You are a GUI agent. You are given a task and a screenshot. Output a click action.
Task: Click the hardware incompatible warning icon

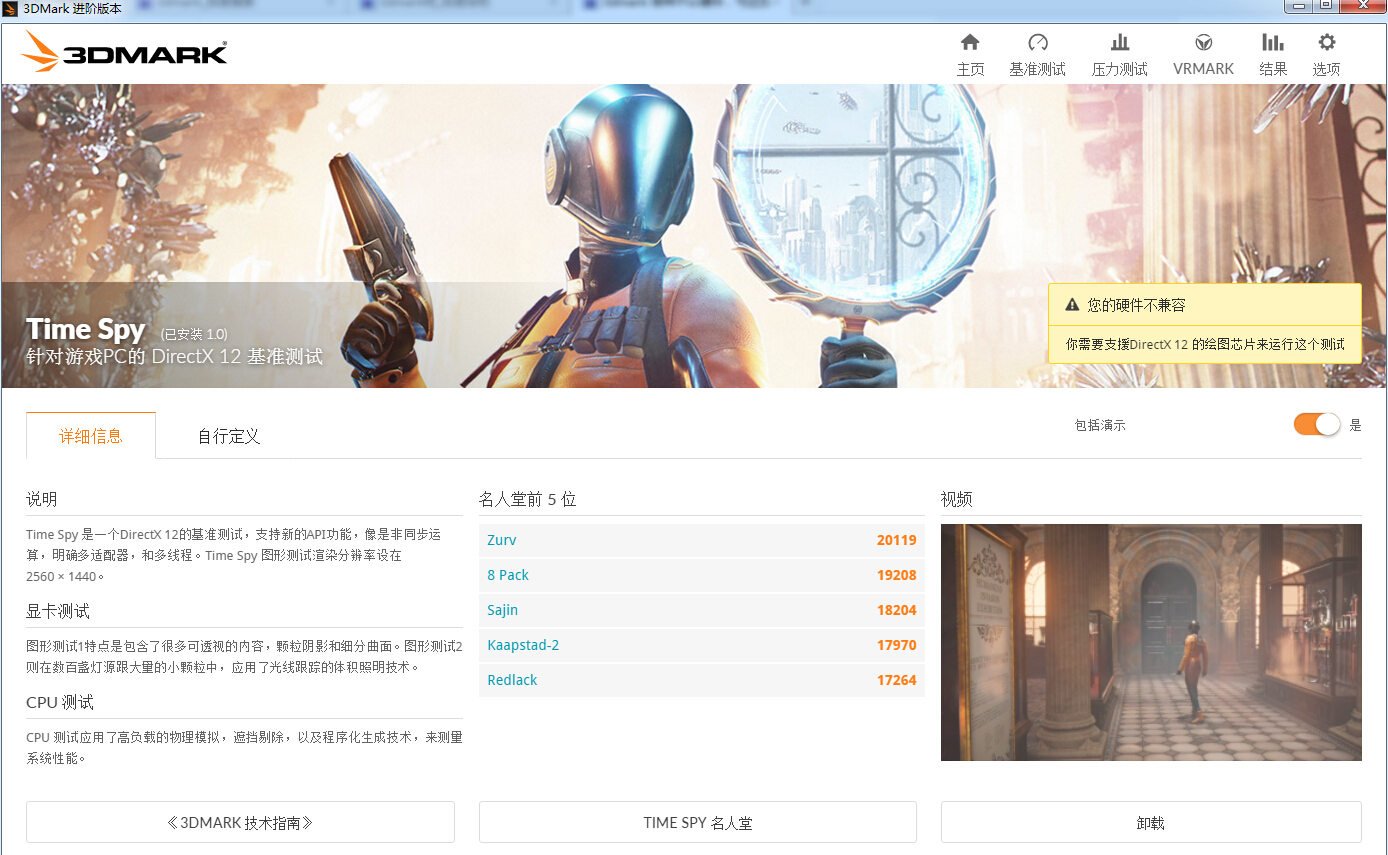[1072, 305]
